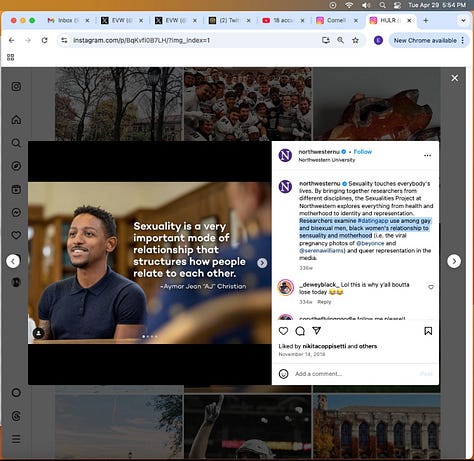Viewport: 474px width, 461px height.
Task: Click the northwesternu logo avatar in header
Action: pos(285,156)
